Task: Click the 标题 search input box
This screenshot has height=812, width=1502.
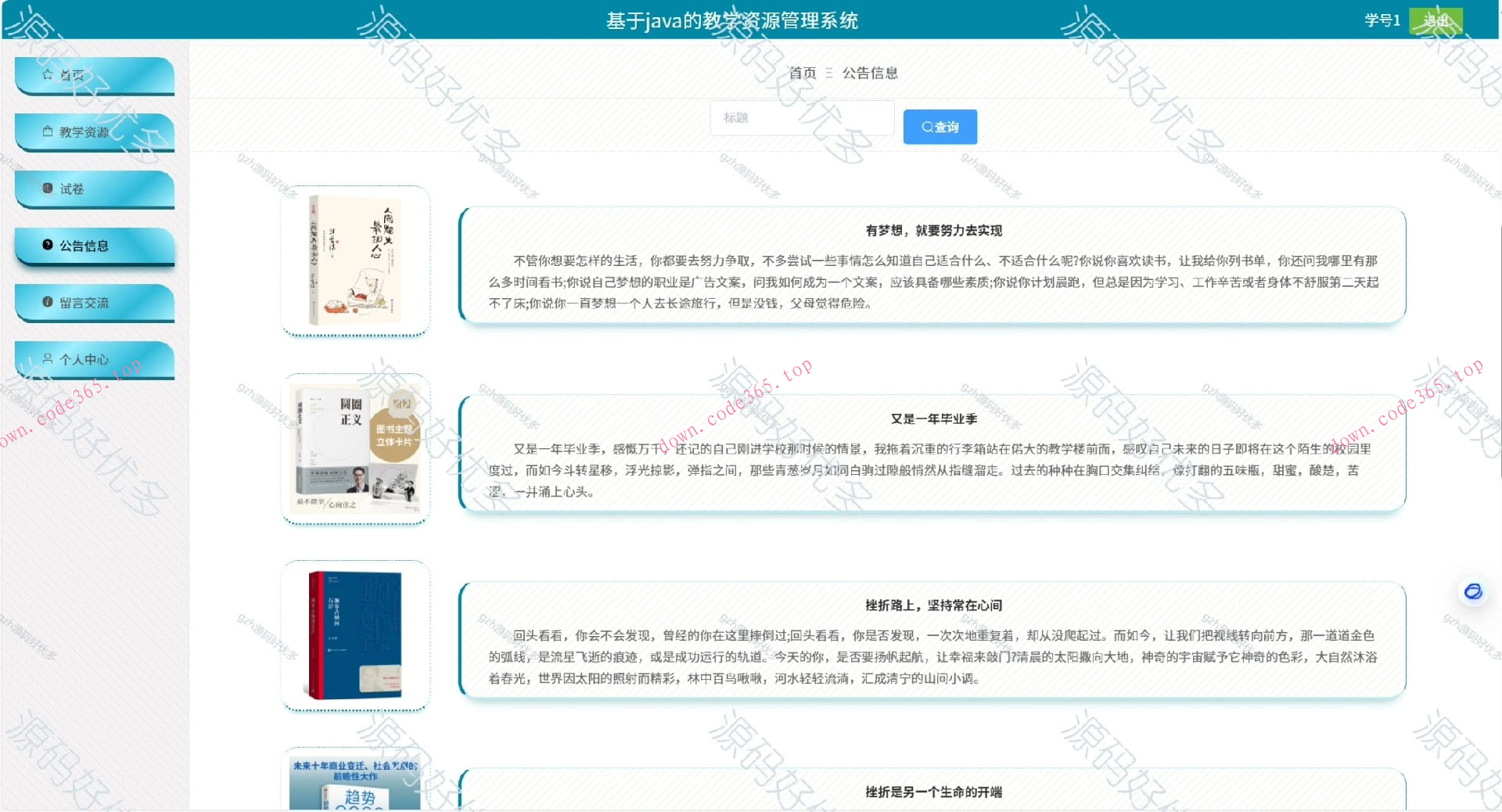Action: [801, 117]
